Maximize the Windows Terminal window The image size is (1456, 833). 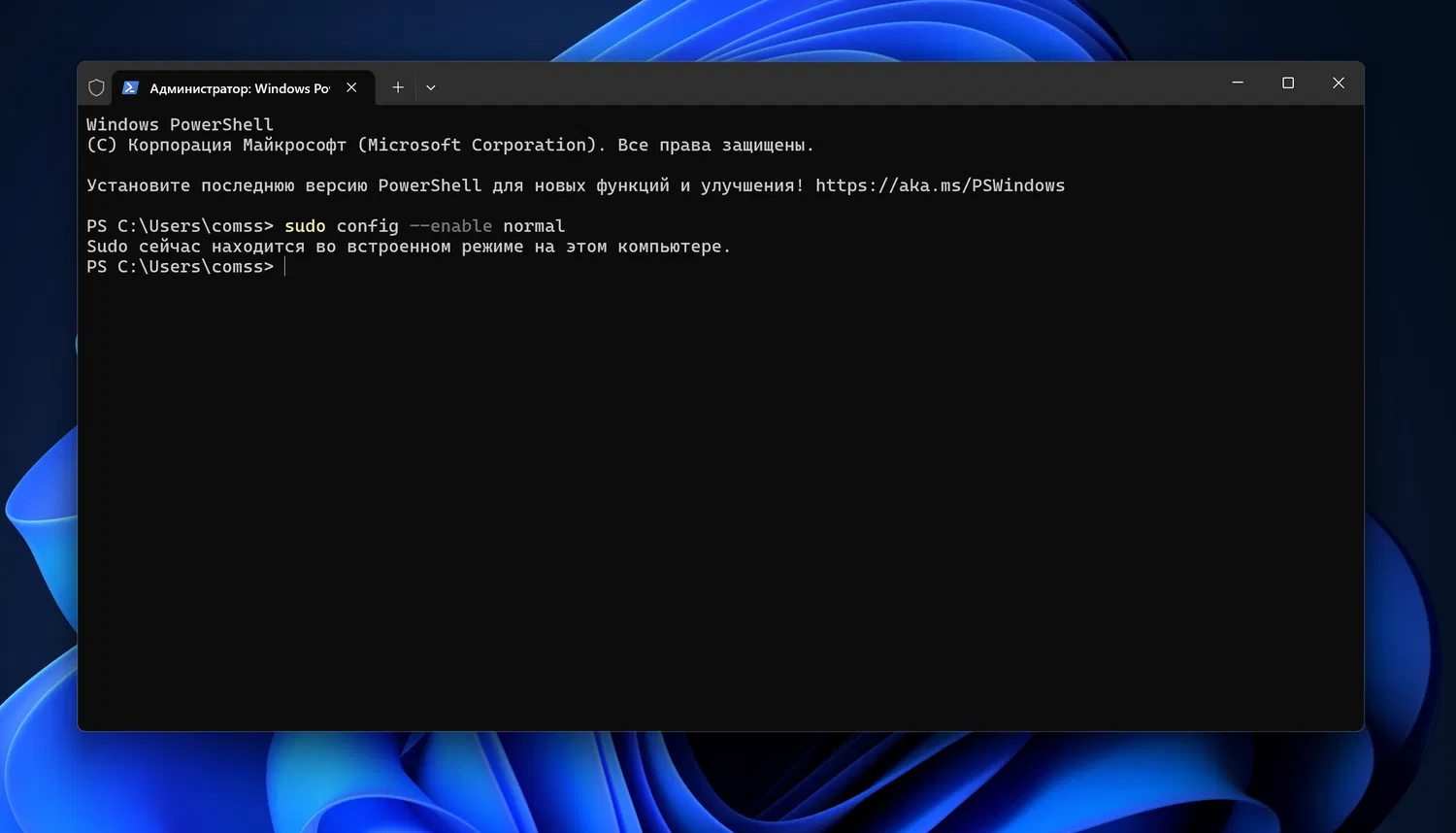[1288, 83]
